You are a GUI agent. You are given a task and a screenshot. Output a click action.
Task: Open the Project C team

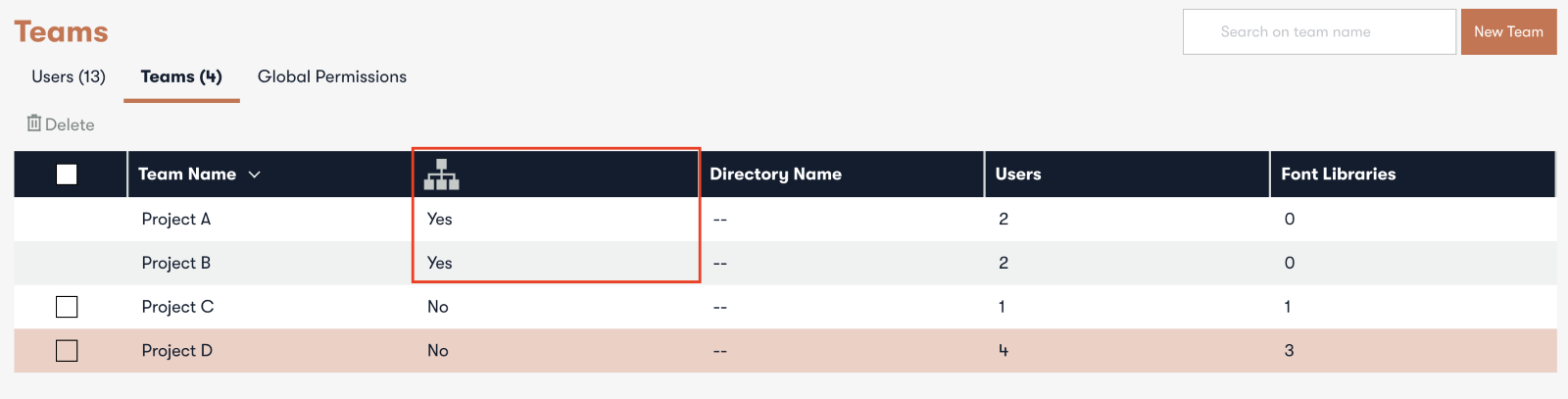click(x=177, y=307)
